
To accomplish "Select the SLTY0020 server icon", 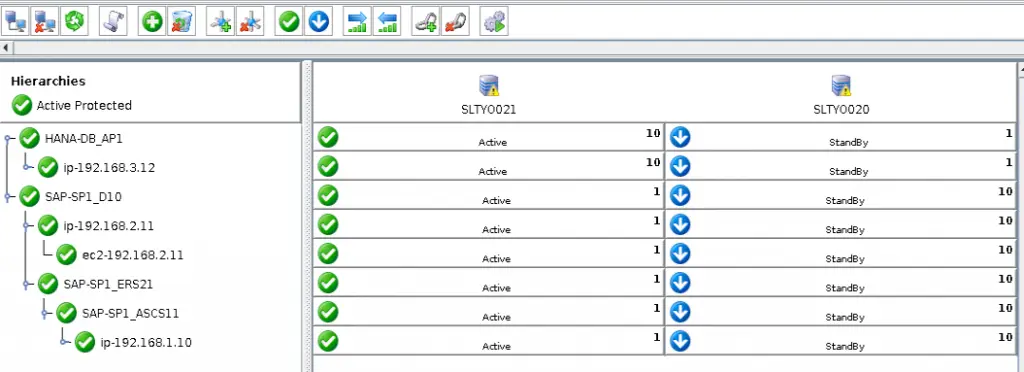I will 841,85.
